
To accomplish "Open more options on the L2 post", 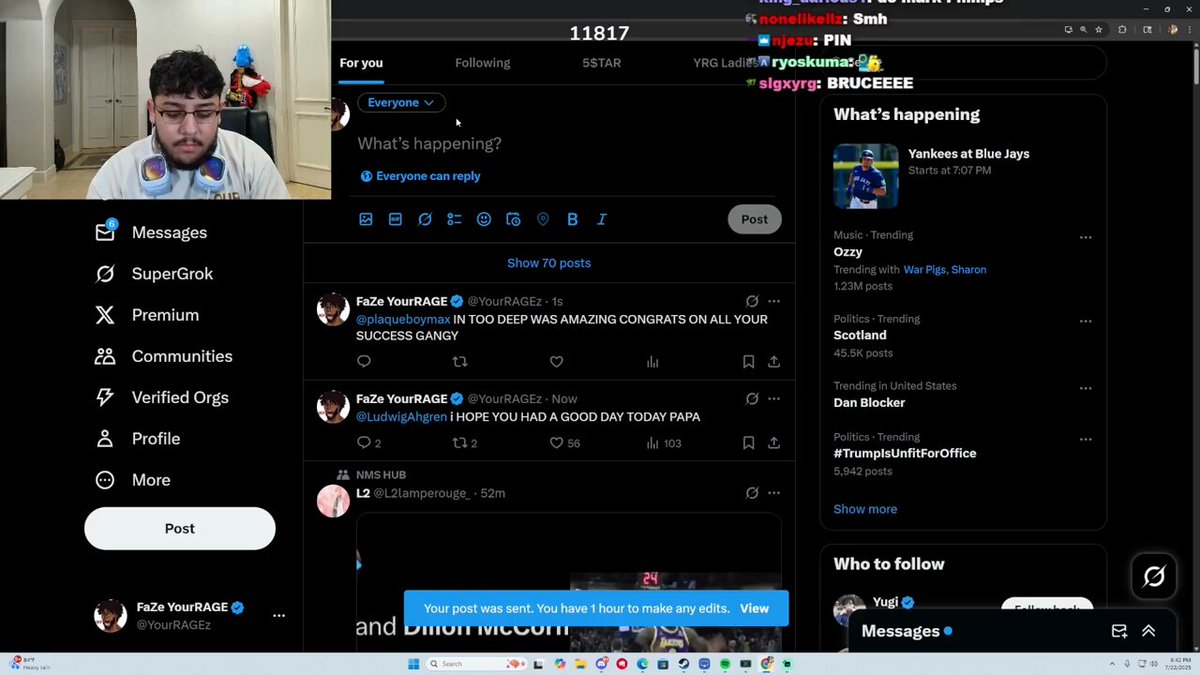I will [774, 493].
